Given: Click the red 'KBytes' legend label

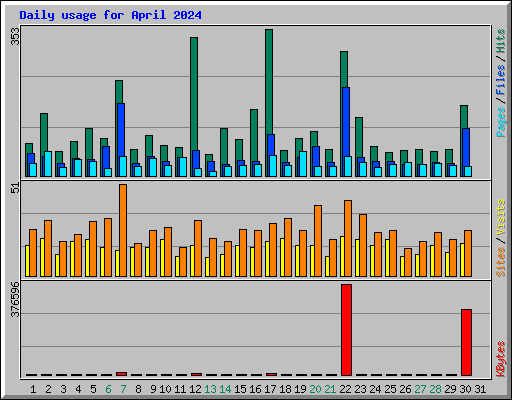Looking at the screenshot, I should [501, 359].
